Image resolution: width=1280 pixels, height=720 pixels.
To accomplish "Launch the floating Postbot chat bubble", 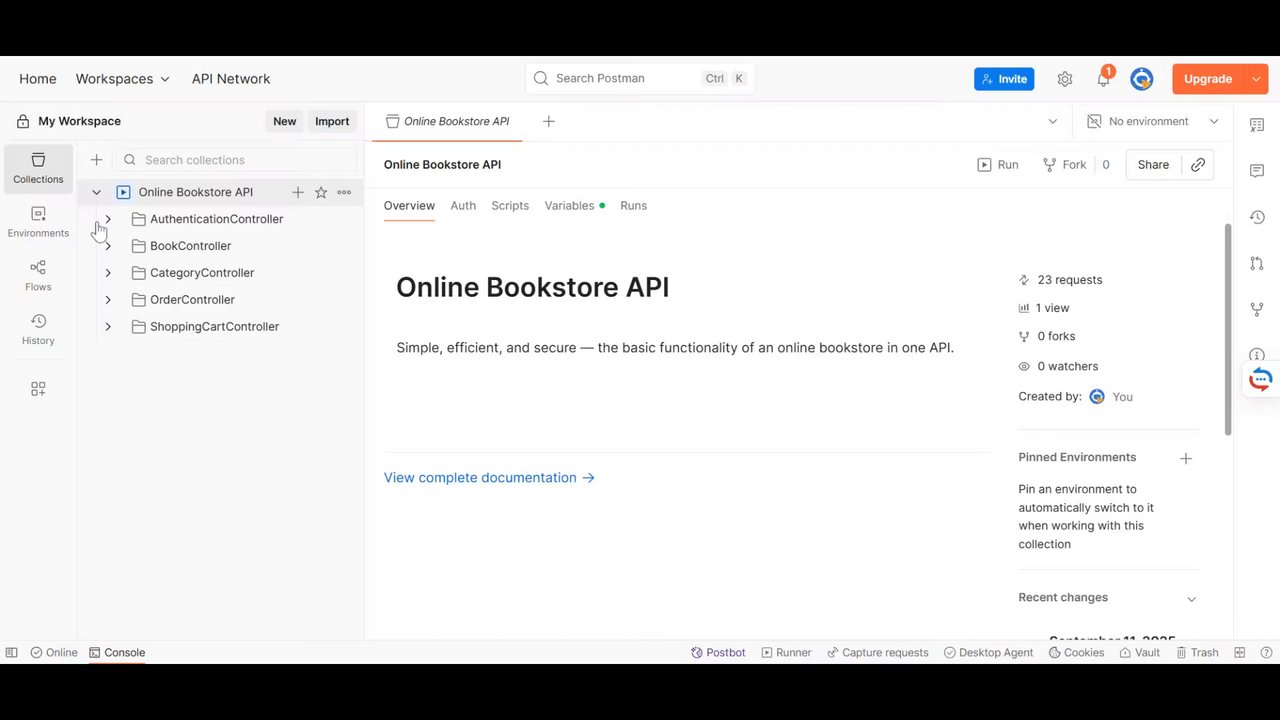I will [1261, 379].
